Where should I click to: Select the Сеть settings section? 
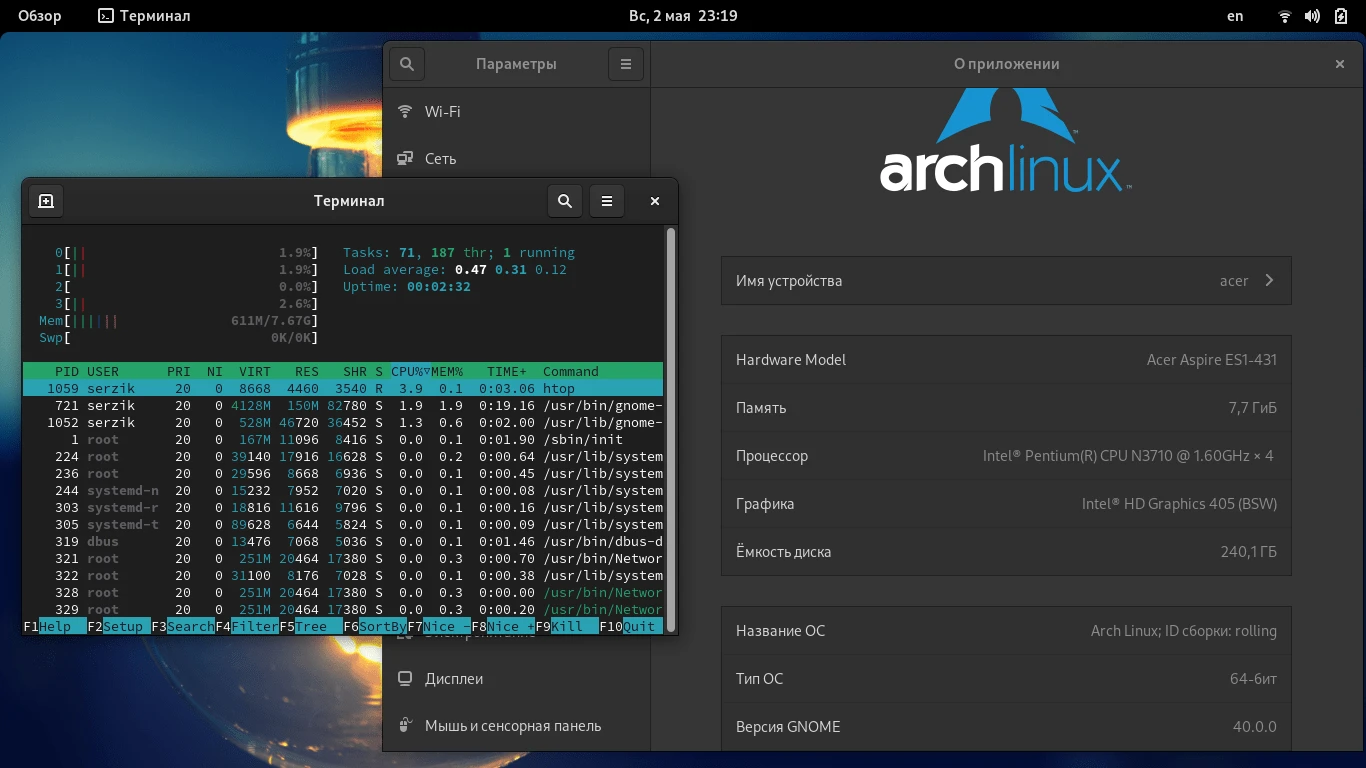click(x=440, y=158)
